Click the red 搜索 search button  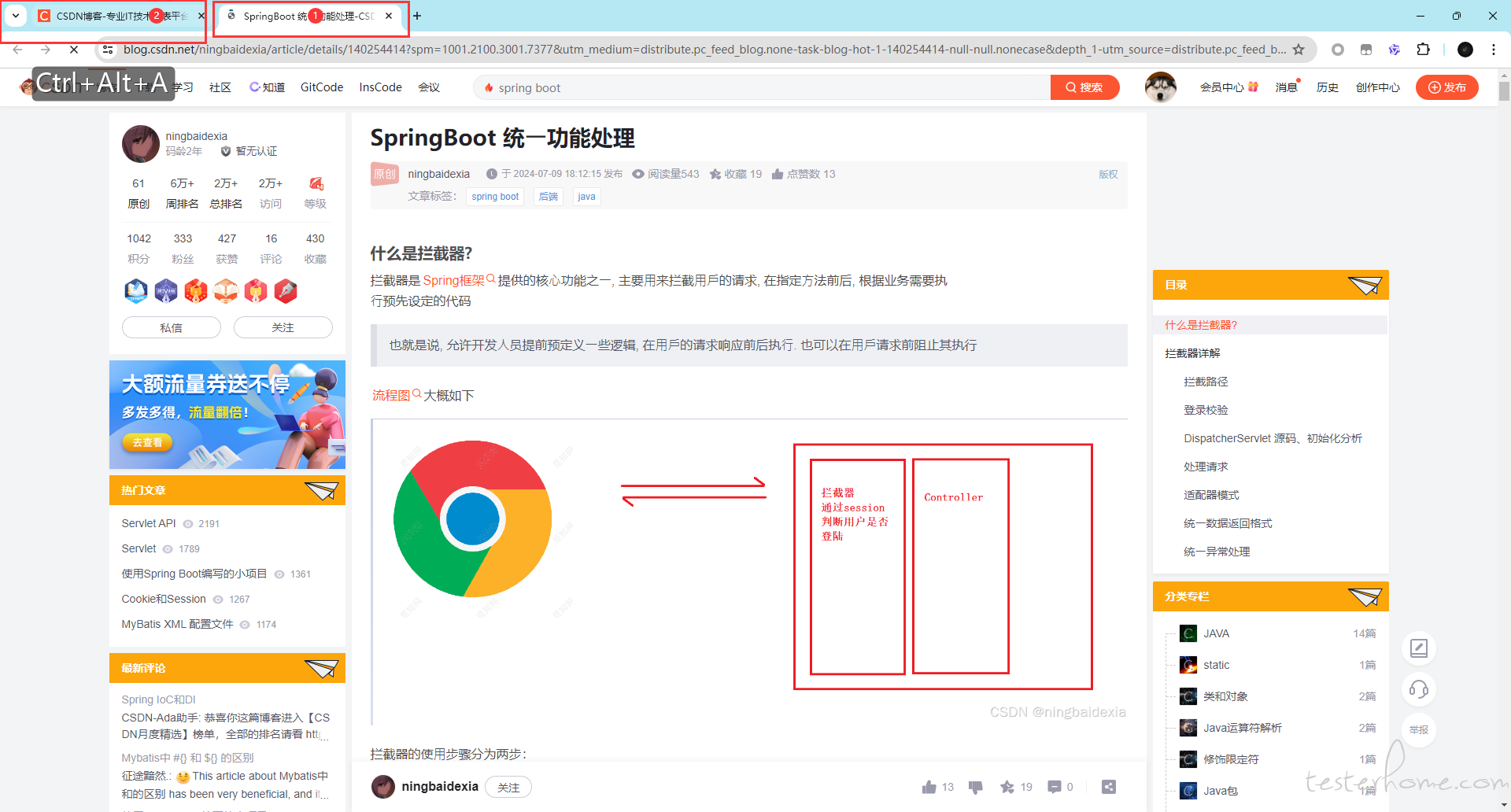[1084, 87]
